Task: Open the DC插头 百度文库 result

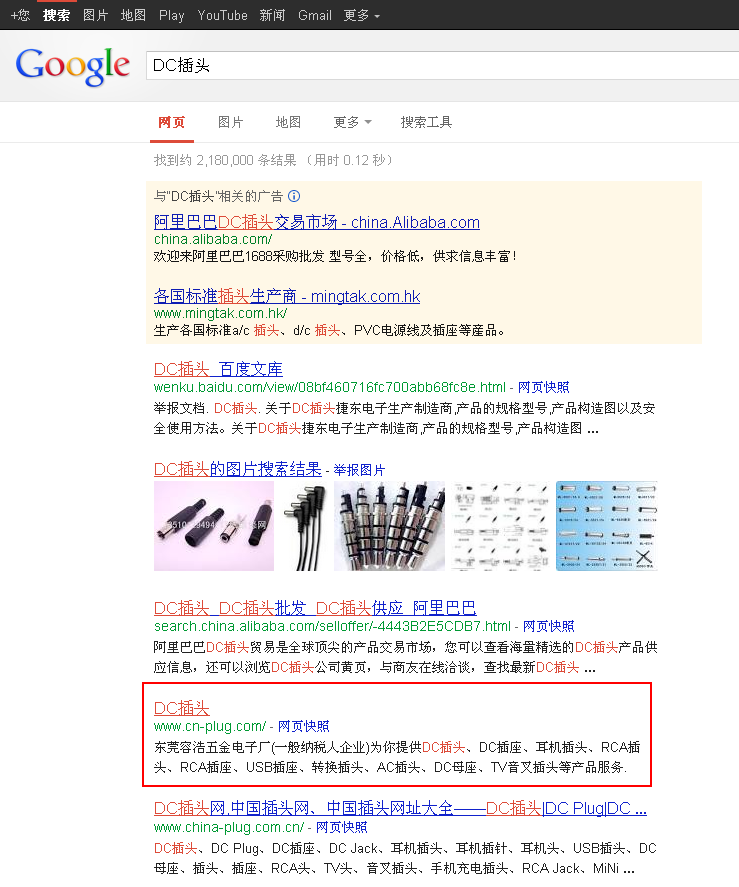Action: [218, 369]
